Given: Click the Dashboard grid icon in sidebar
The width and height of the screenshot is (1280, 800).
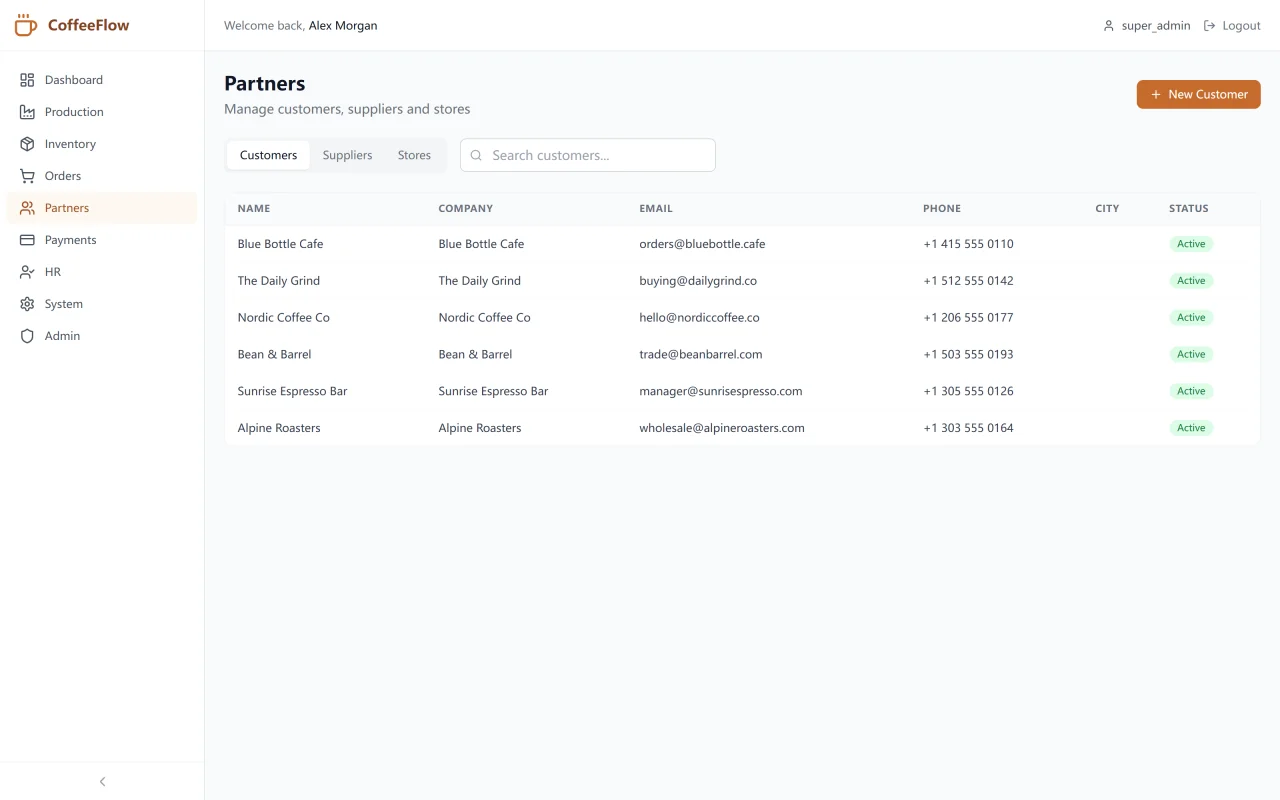Looking at the screenshot, I should point(27,80).
